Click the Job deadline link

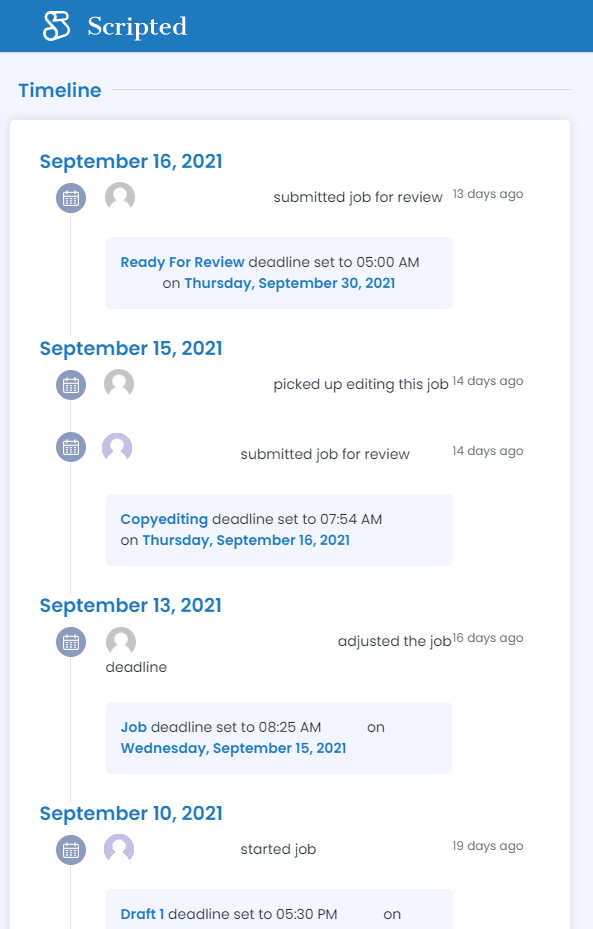click(134, 727)
